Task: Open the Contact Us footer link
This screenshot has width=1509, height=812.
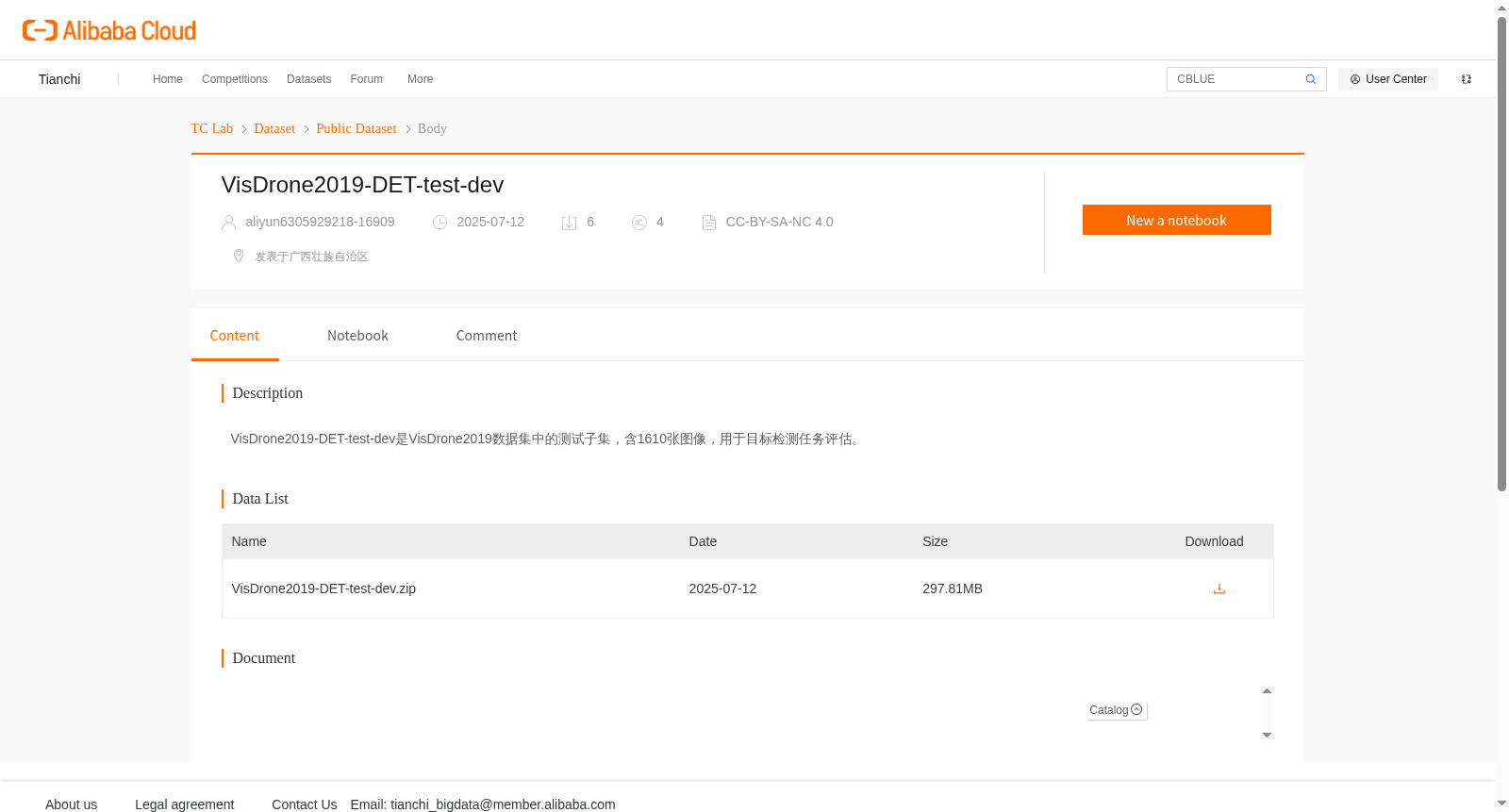Action: (x=305, y=804)
